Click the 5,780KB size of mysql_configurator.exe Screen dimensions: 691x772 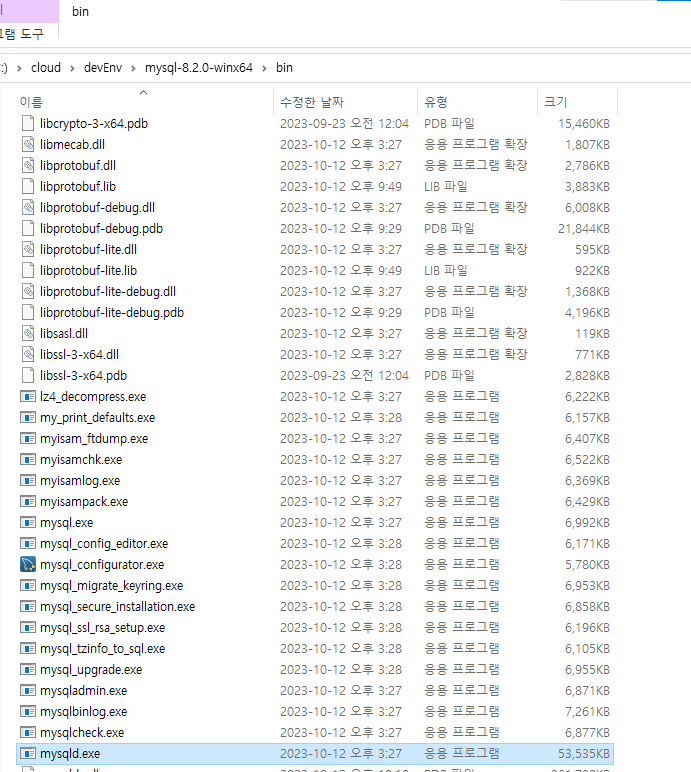588,564
